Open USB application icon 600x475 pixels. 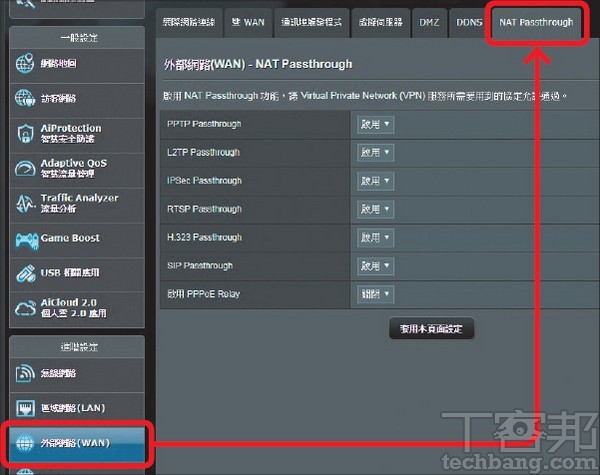pos(26,273)
